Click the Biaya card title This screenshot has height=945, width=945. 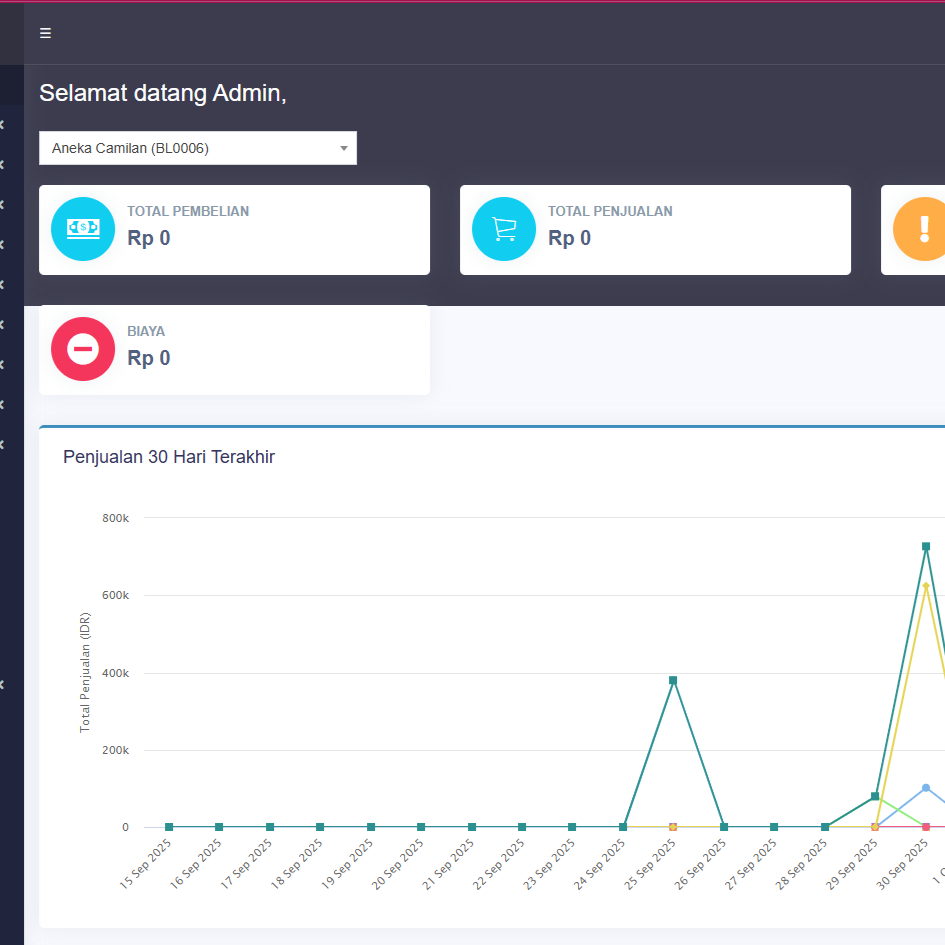coord(146,331)
